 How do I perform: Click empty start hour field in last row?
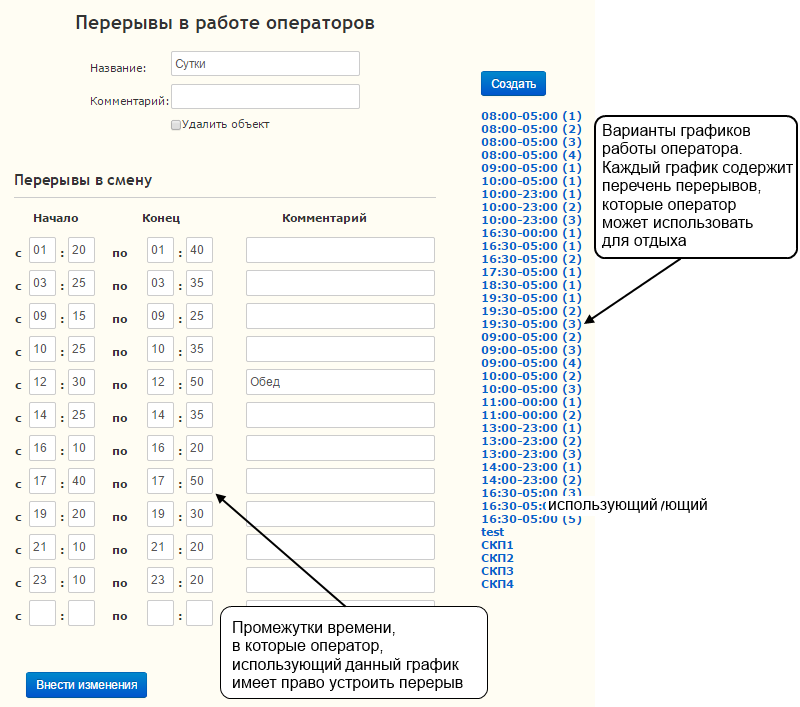pyautogui.click(x=42, y=613)
